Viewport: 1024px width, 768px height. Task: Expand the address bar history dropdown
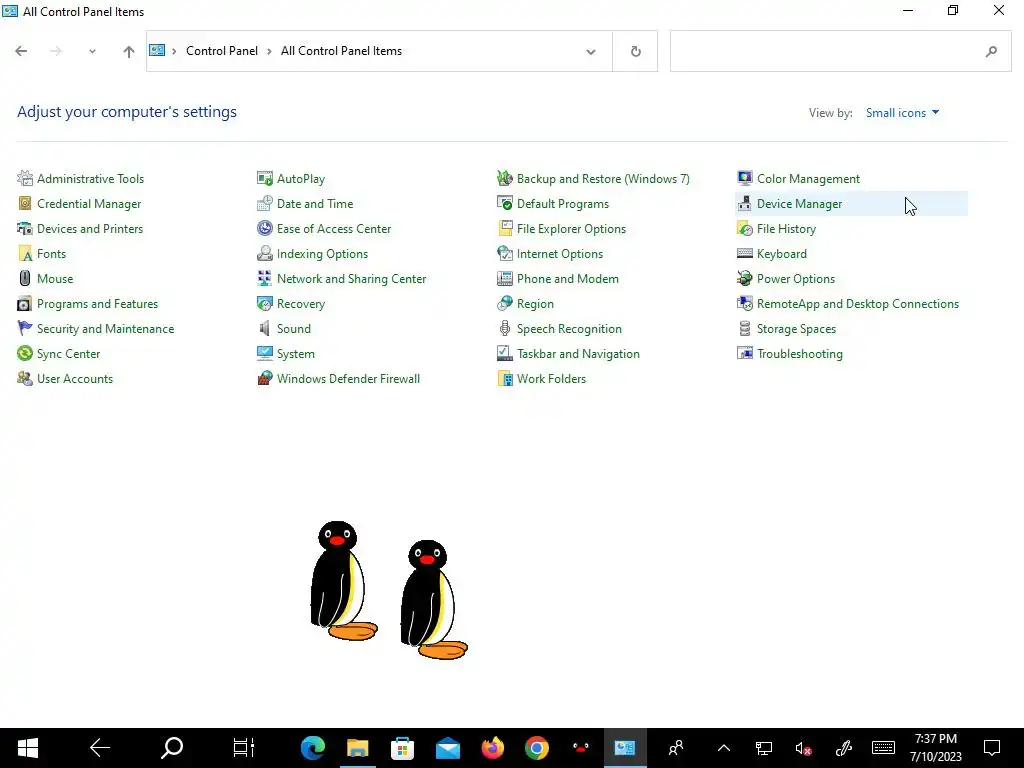(x=590, y=52)
